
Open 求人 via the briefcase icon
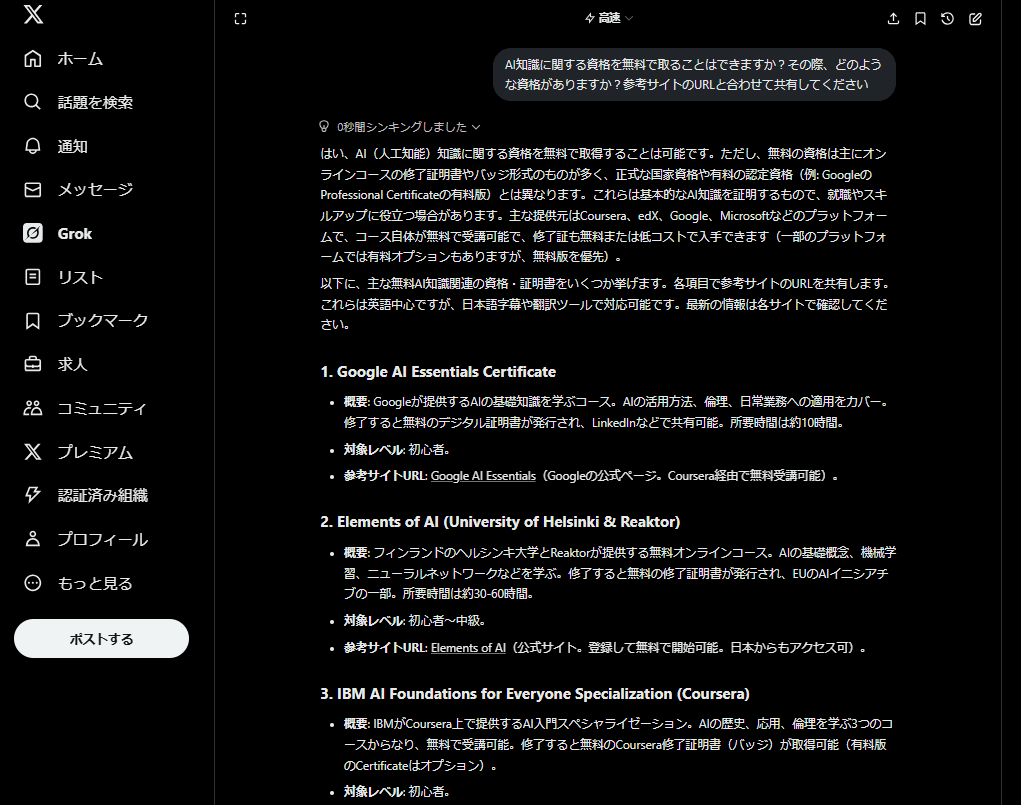coord(33,364)
